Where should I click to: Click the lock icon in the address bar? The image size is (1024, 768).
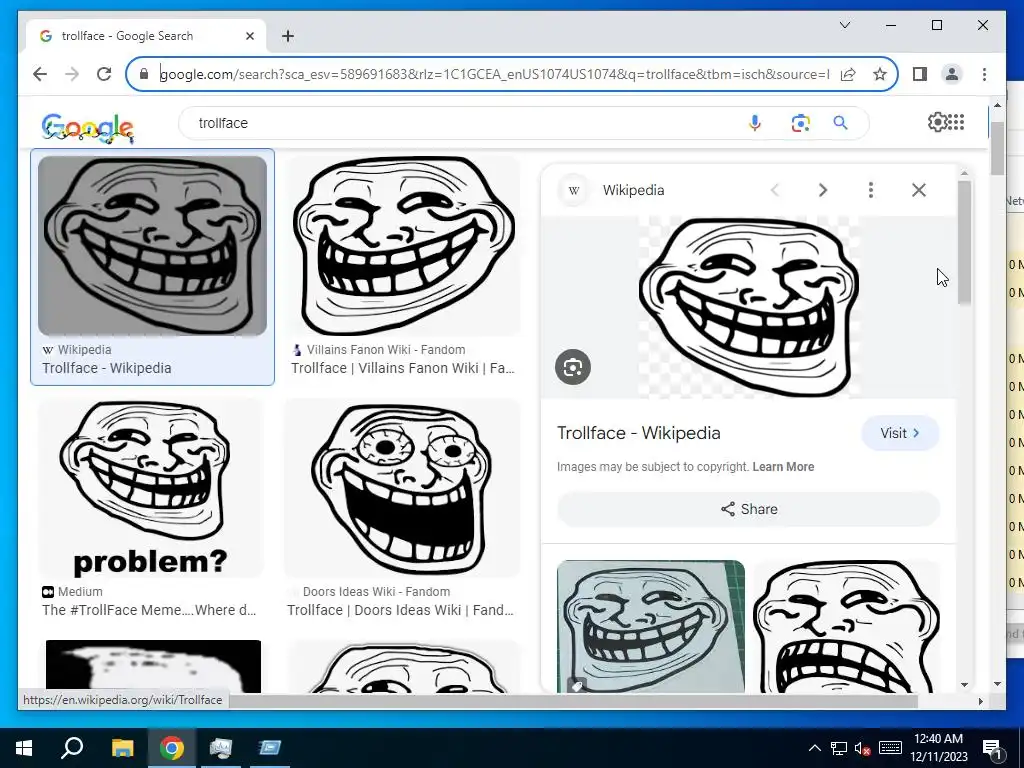click(x=144, y=74)
